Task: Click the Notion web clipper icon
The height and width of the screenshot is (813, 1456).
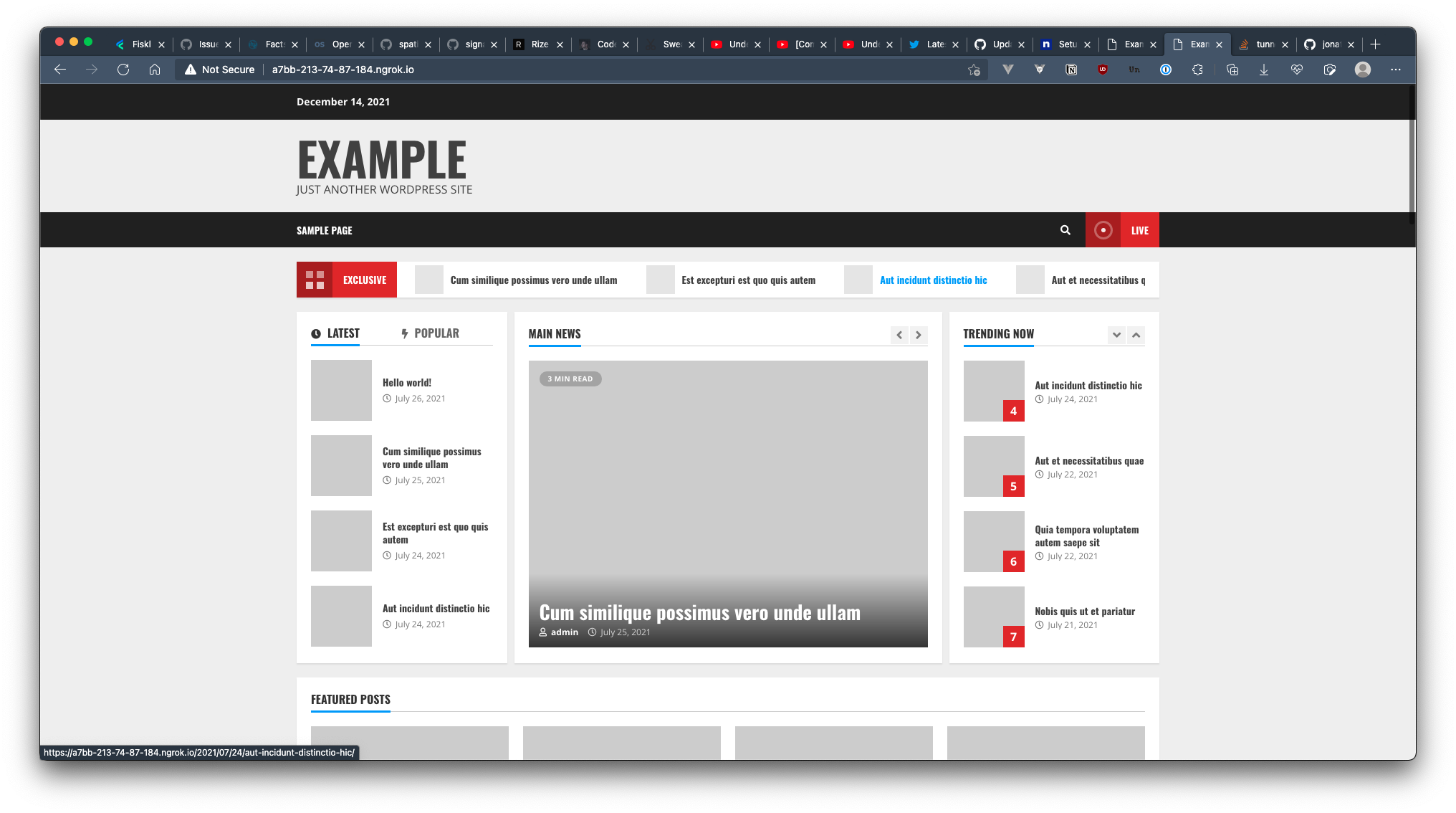Action: 1071,70
